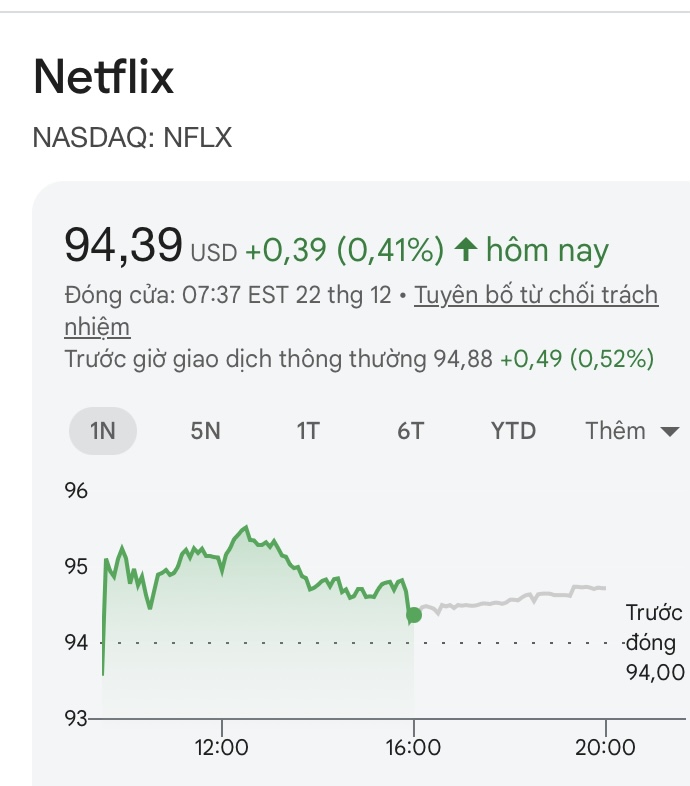Select the 1T chart range tab
Screen dimensions: 690x786
308,431
